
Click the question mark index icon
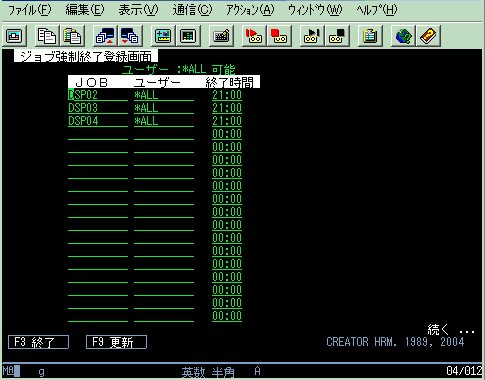click(x=428, y=36)
